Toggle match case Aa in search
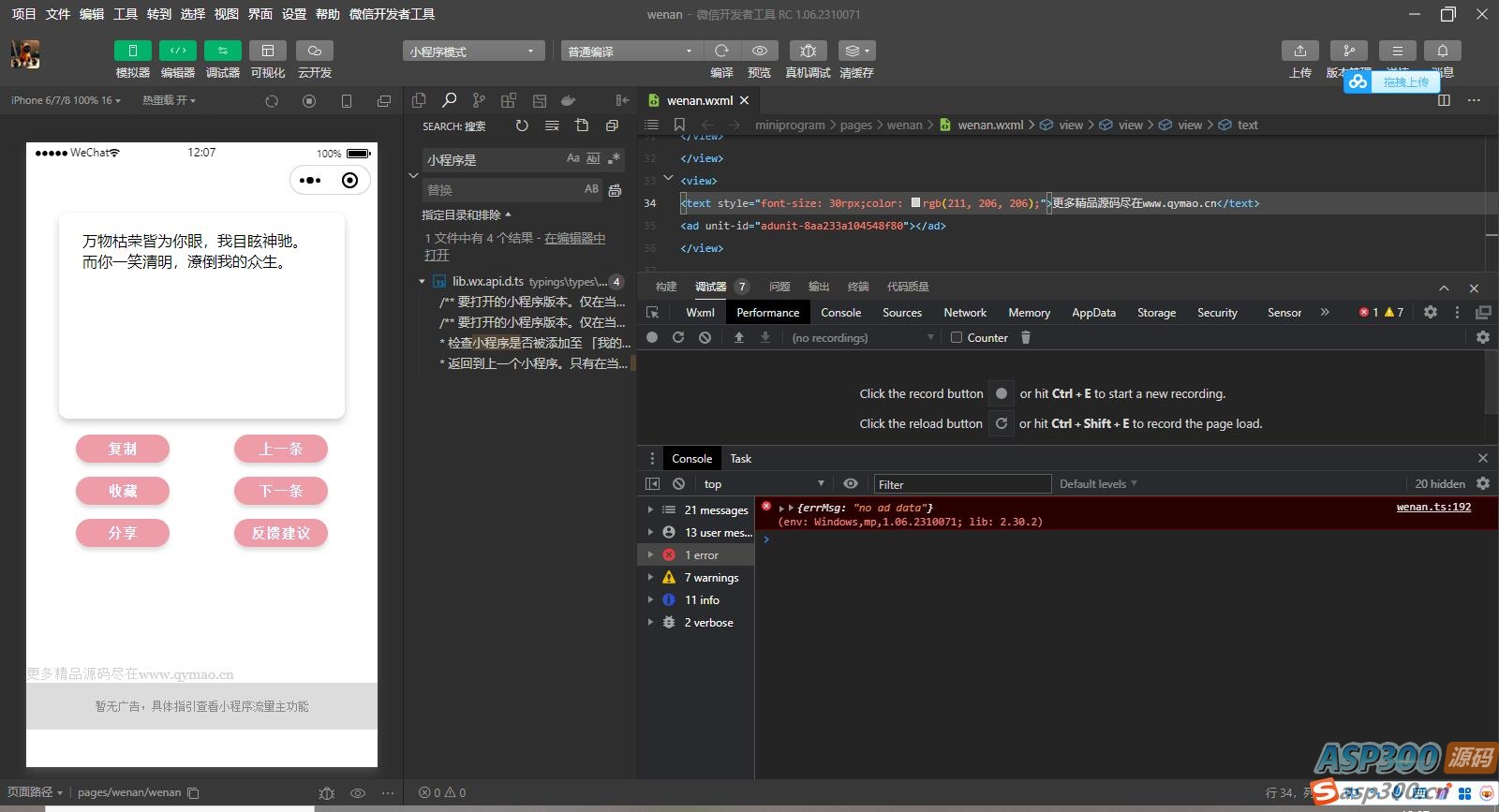The image size is (1499, 812). click(572, 159)
